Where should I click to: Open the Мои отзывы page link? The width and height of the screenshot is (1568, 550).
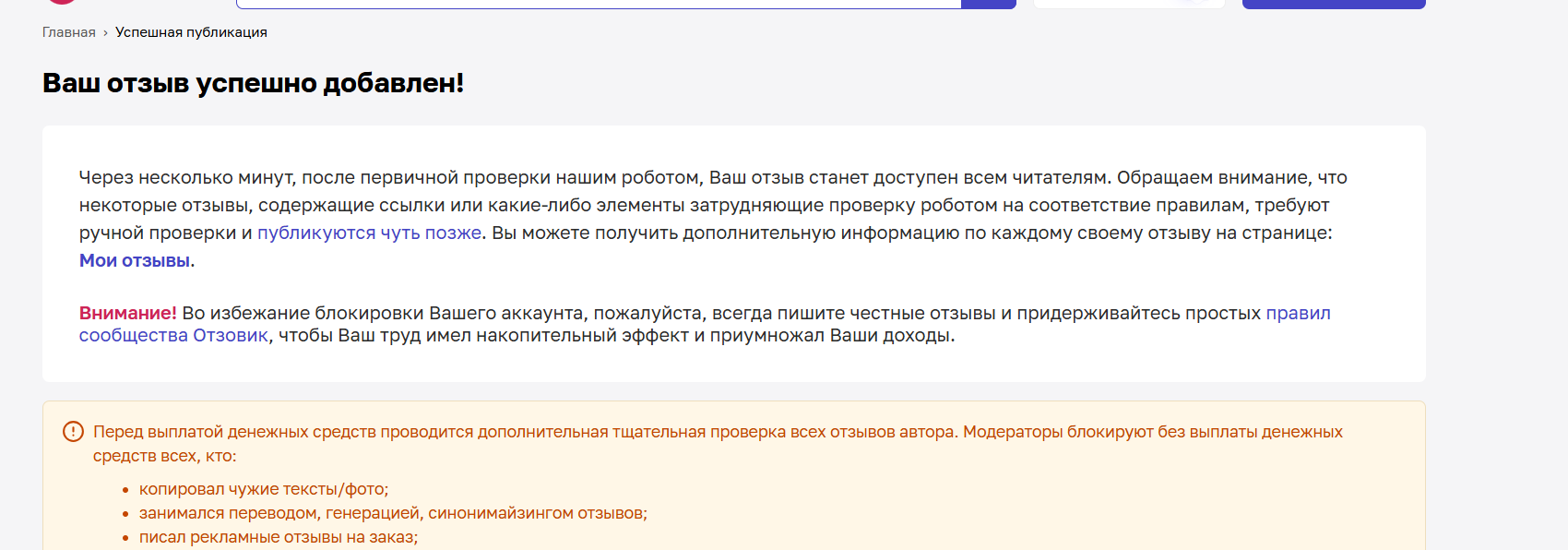tap(135, 260)
